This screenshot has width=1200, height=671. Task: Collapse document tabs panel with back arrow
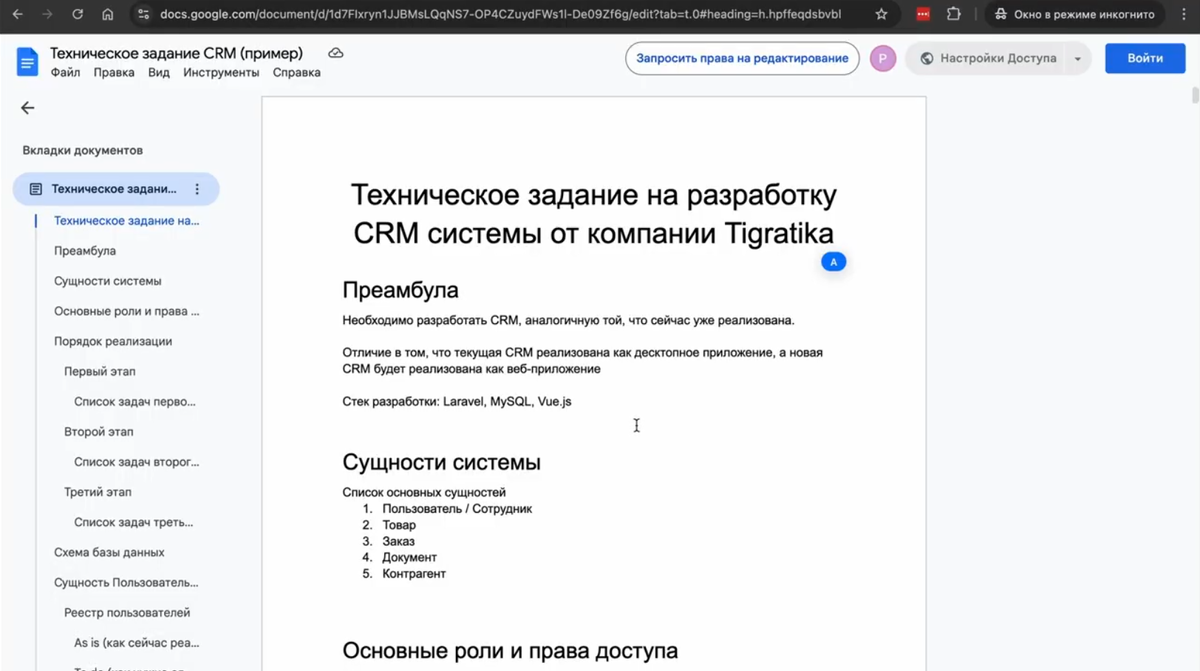click(27, 108)
